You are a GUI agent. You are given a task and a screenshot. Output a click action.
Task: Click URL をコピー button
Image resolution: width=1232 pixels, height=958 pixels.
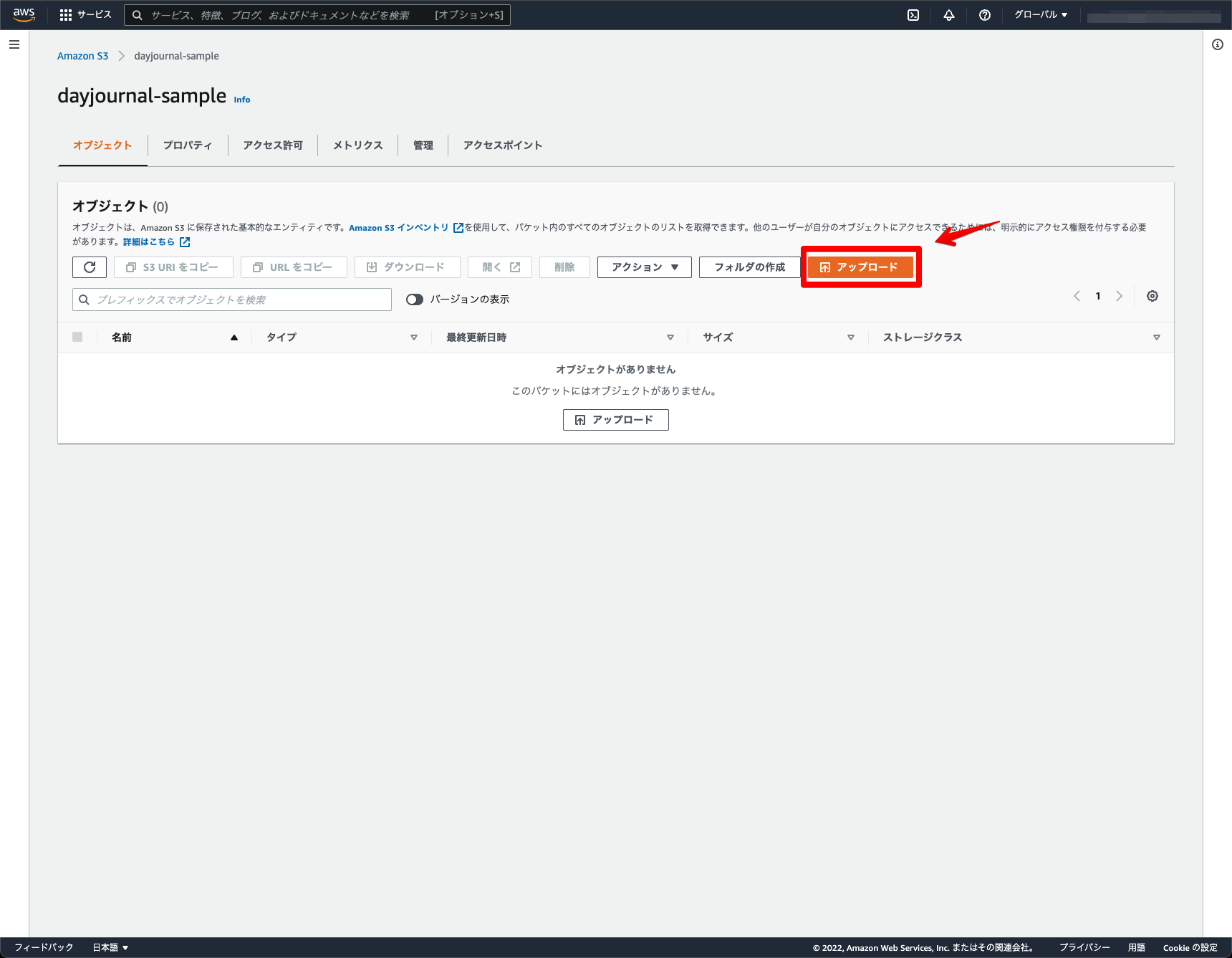[294, 267]
